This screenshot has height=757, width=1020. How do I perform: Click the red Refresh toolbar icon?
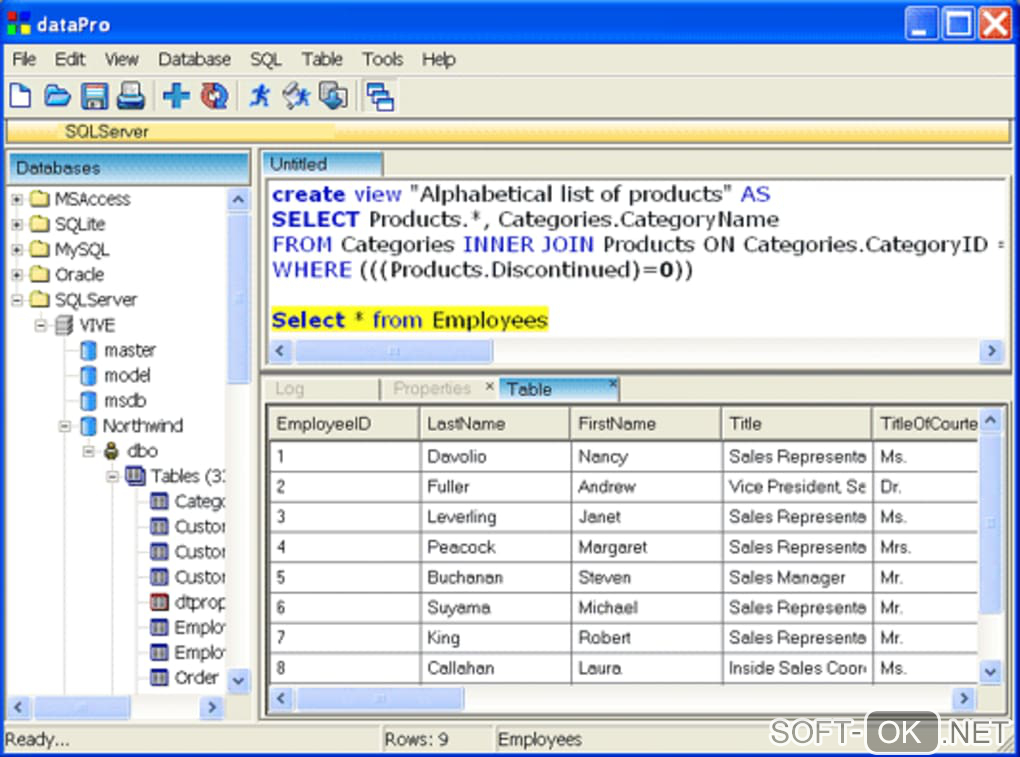[x=213, y=96]
